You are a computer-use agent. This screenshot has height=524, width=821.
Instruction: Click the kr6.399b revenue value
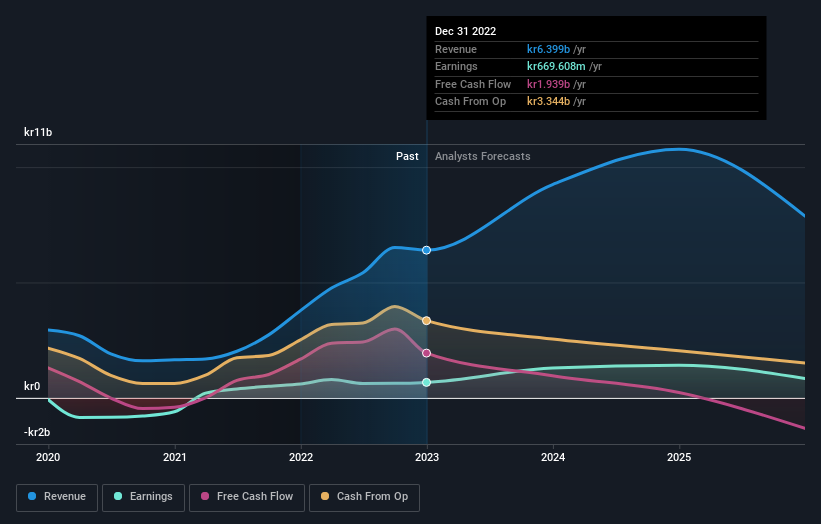coord(548,49)
